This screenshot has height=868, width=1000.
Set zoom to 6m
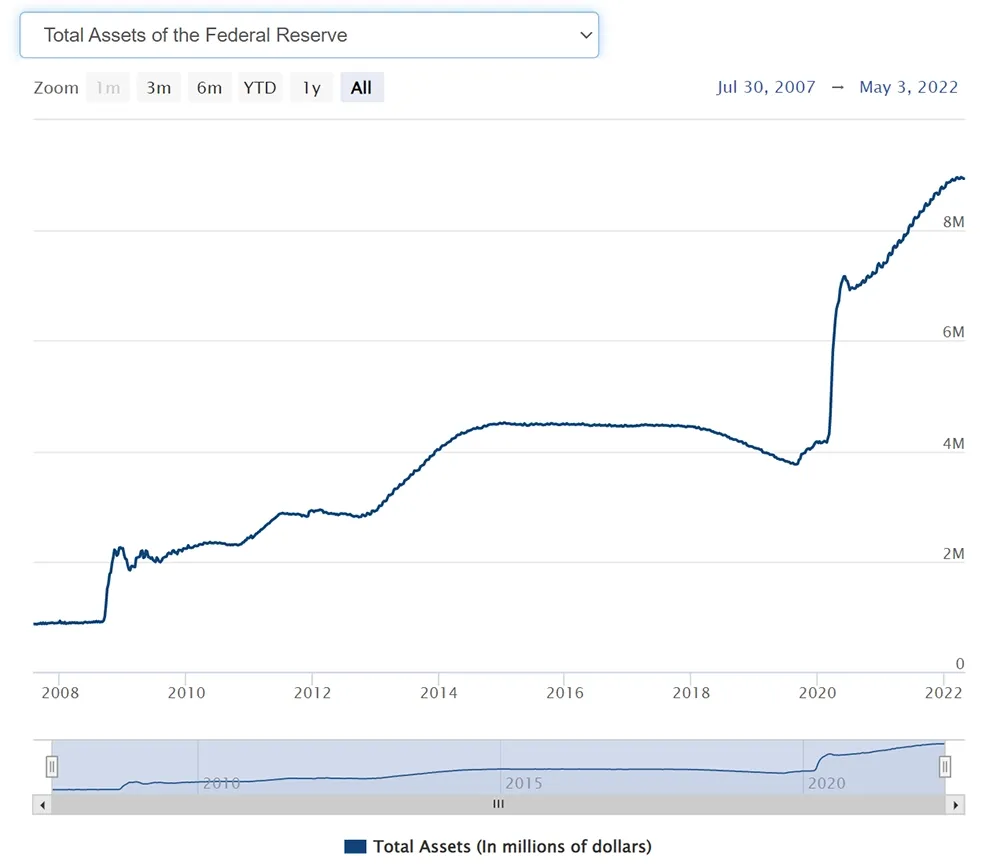[209, 87]
